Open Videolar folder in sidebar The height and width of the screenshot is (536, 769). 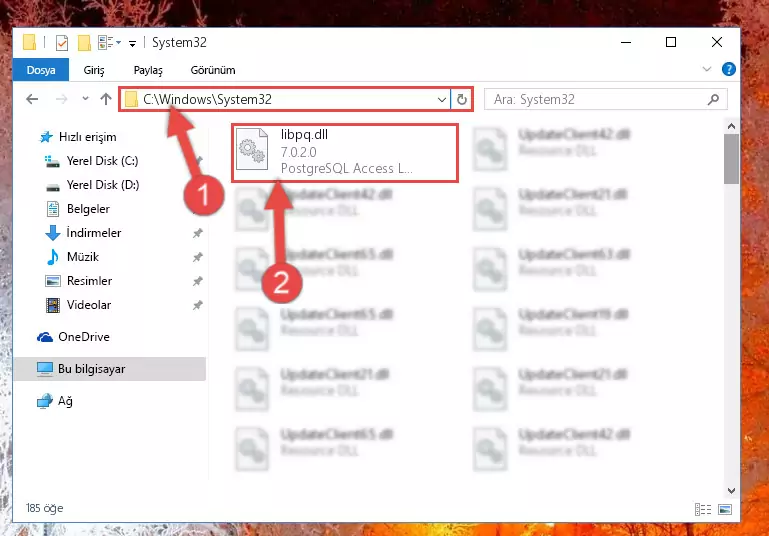(x=89, y=305)
